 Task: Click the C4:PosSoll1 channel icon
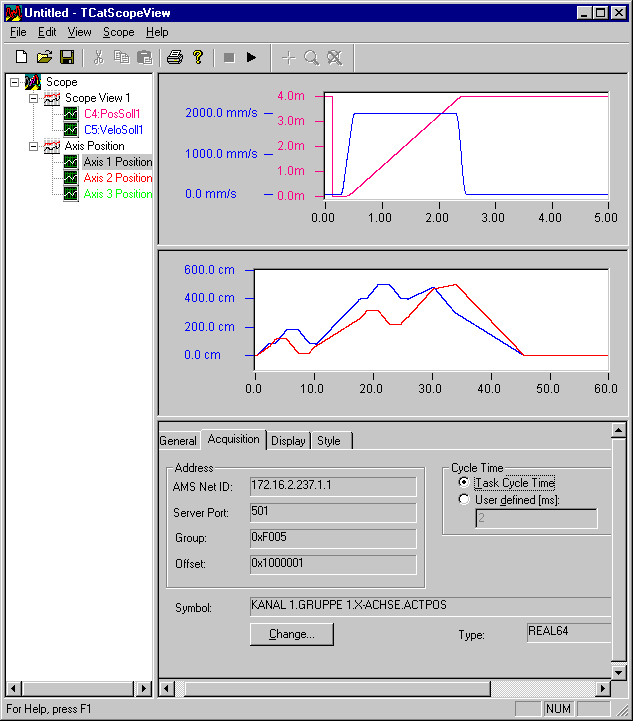(71, 114)
